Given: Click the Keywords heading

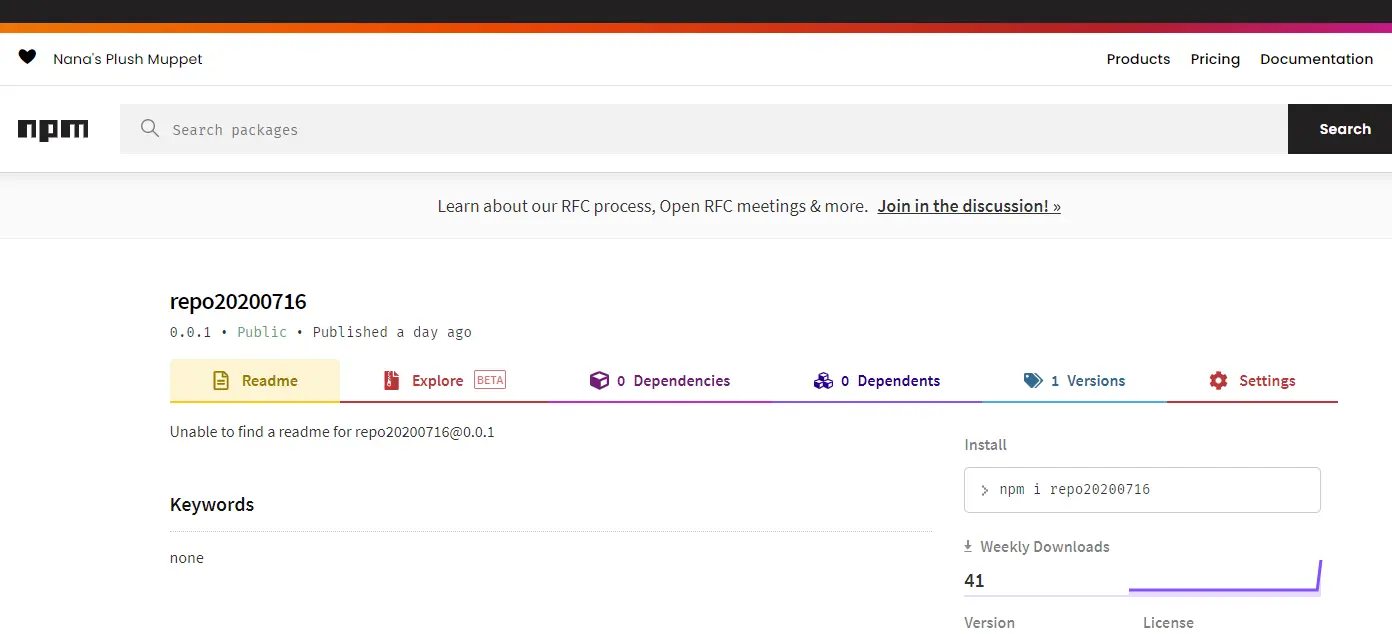Looking at the screenshot, I should click(212, 504).
